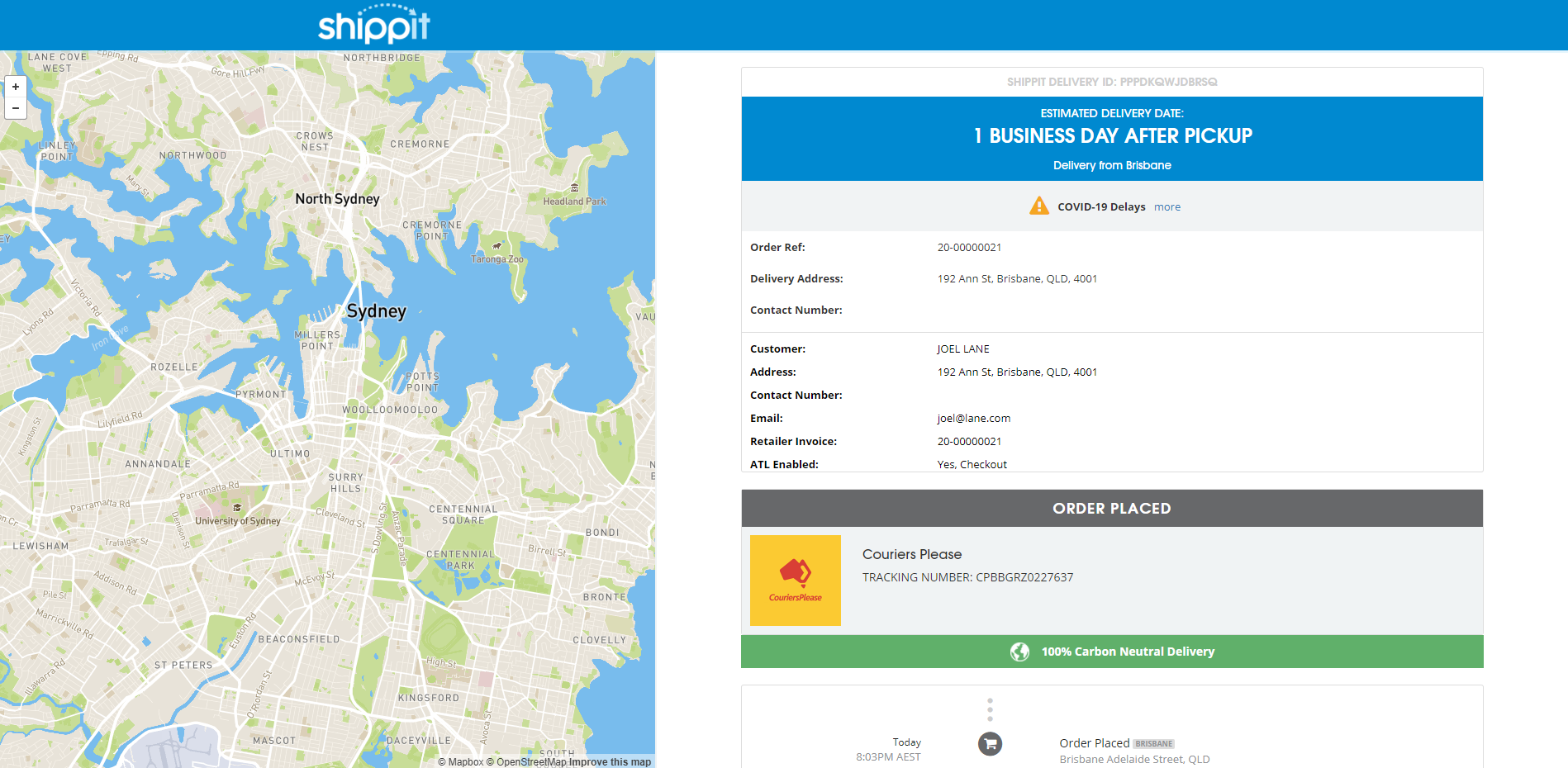The height and width of the screenshot is (768, 1568).
Task: Click the order ref 20-00000021 value
Action: click(x=969, y=248)
